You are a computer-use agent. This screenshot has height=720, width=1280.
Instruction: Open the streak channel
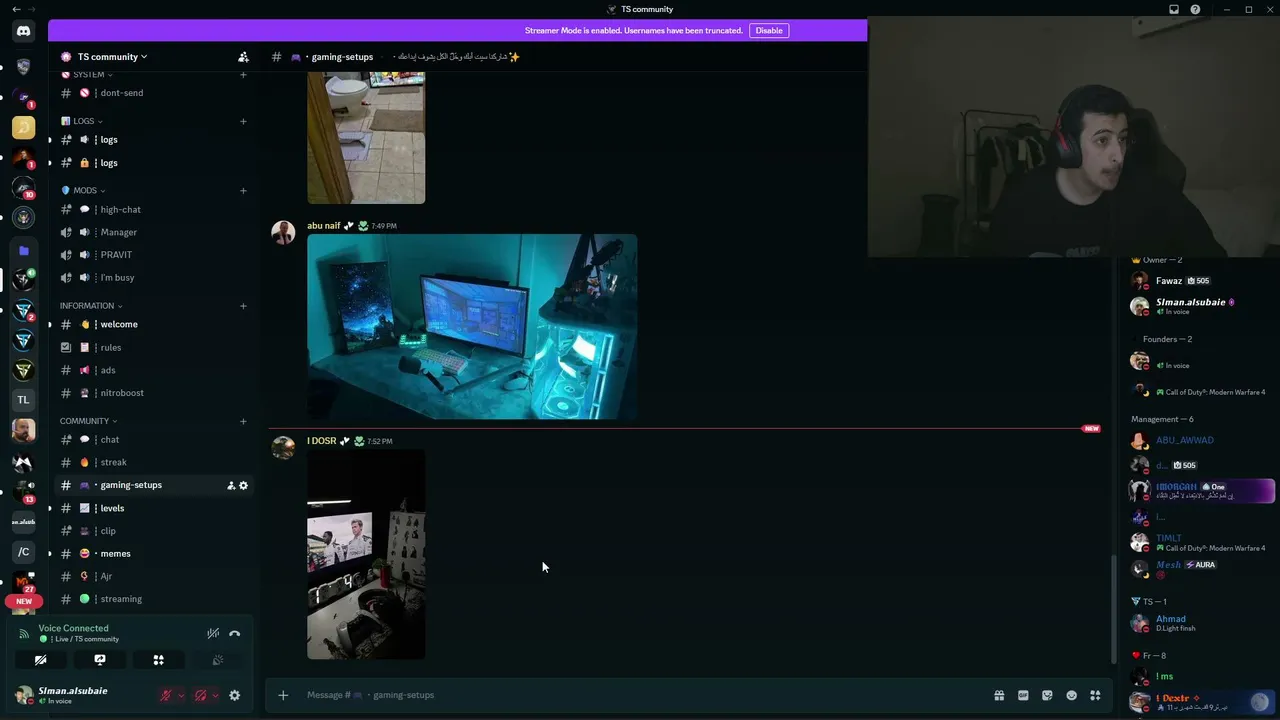coord(153,462)
